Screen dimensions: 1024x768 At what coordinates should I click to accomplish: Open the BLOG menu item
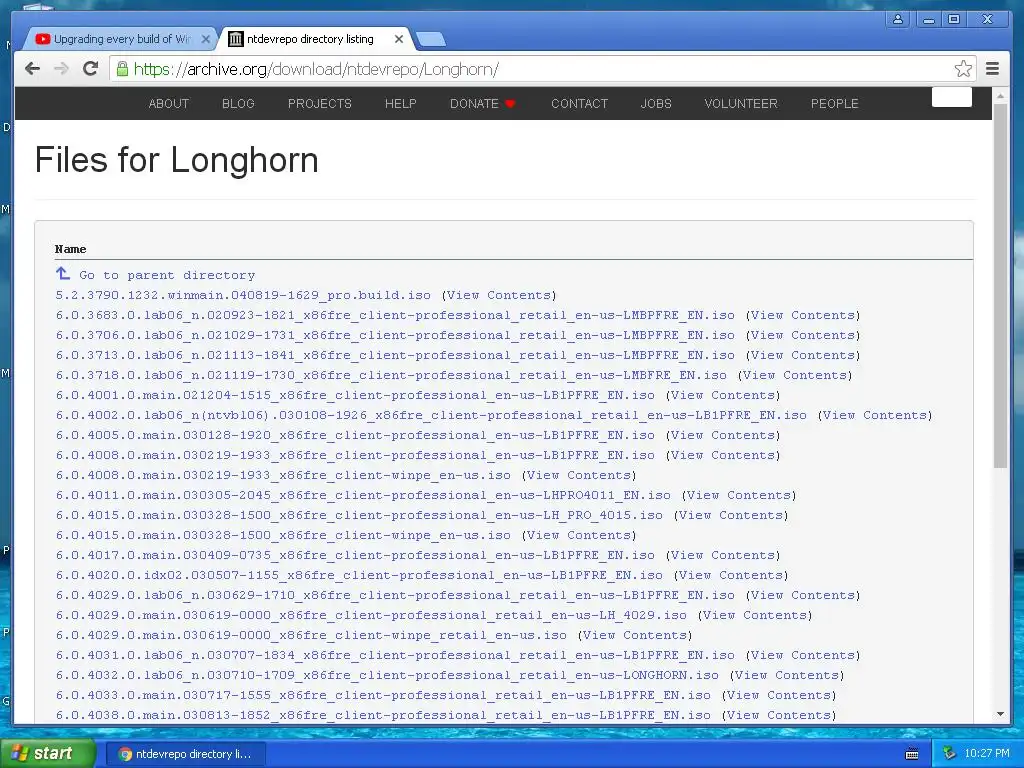click(x=238, y=103)
